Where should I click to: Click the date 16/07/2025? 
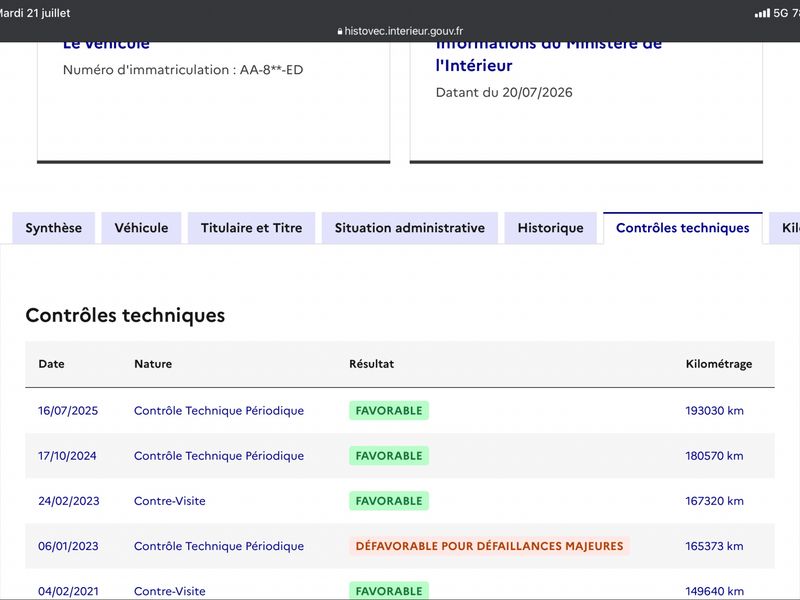pos(68,411)
